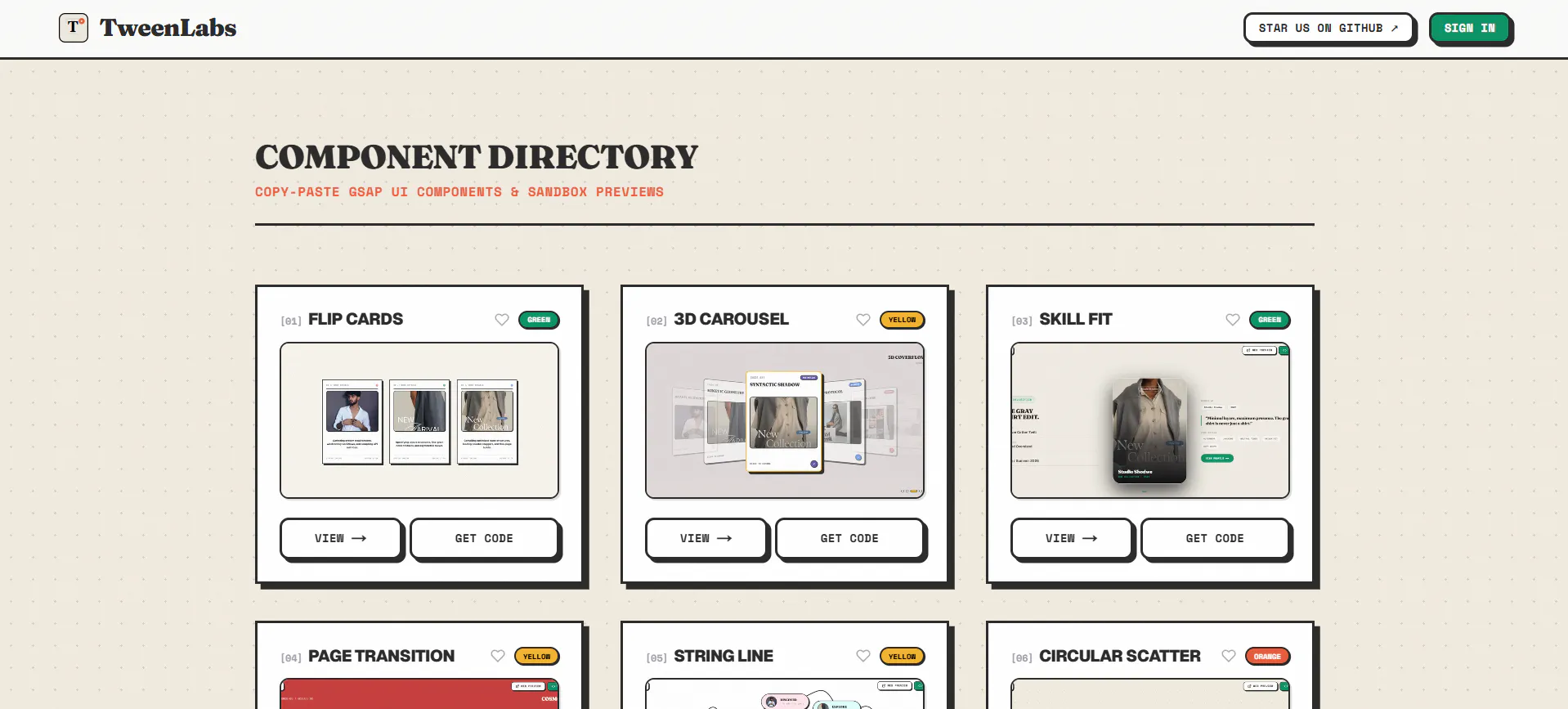Click the yellow tag on 3D Carousel

click(x=903, y=320)
